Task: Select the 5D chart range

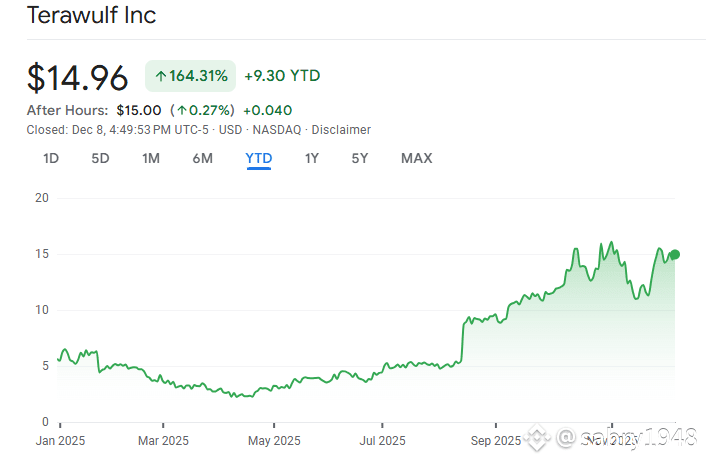Action: coord(100,158)
